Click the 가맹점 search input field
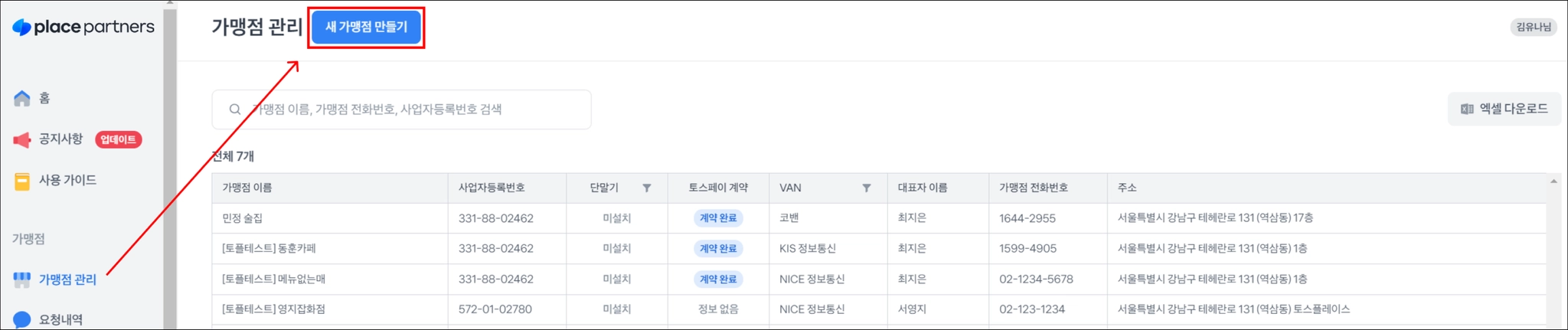This screenshot has width=1568, height=330. point(401,109)
